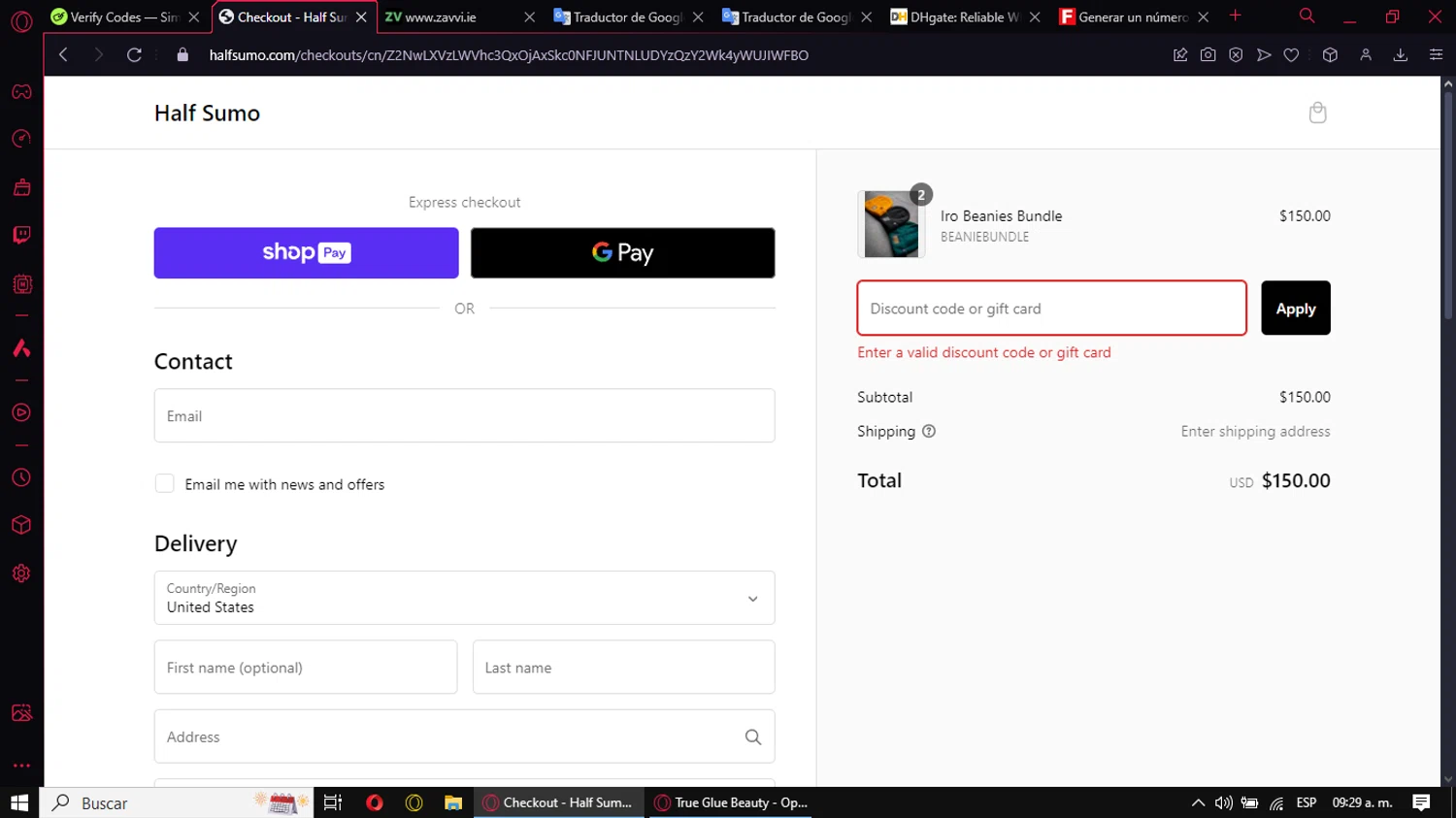1456x818 pixels.
Task: Tick 'Email me with news and offers'
Action: [x=165, y=484]
